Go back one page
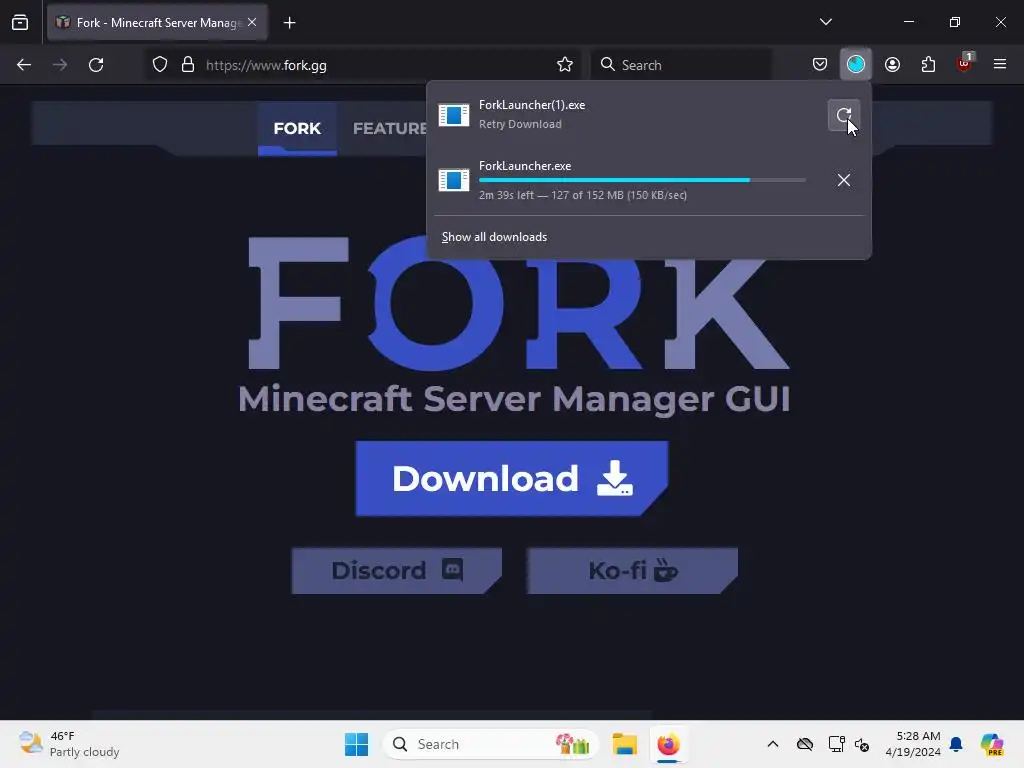The height and width of the screenshot is (768, 1024). pyautogui.click(x=24, y=65)
